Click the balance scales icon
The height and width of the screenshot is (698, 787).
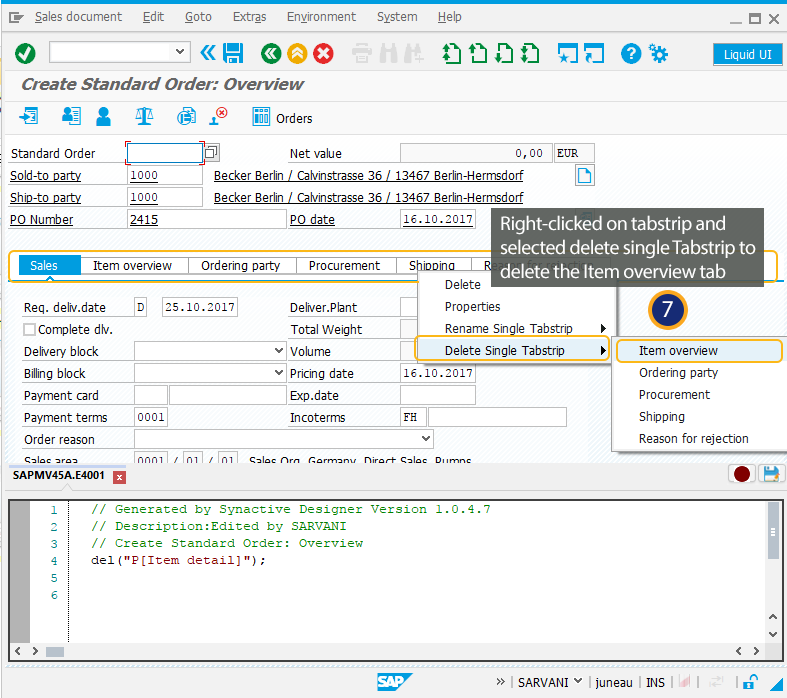pyautogui.click(x=144, y=116)
